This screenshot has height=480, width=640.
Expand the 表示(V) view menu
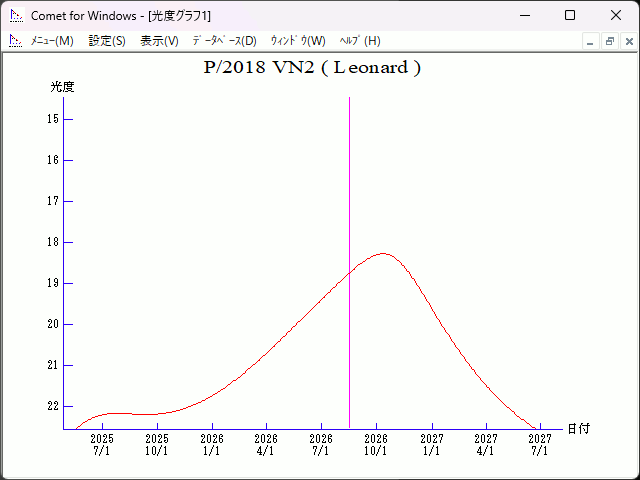coord(159,41)
